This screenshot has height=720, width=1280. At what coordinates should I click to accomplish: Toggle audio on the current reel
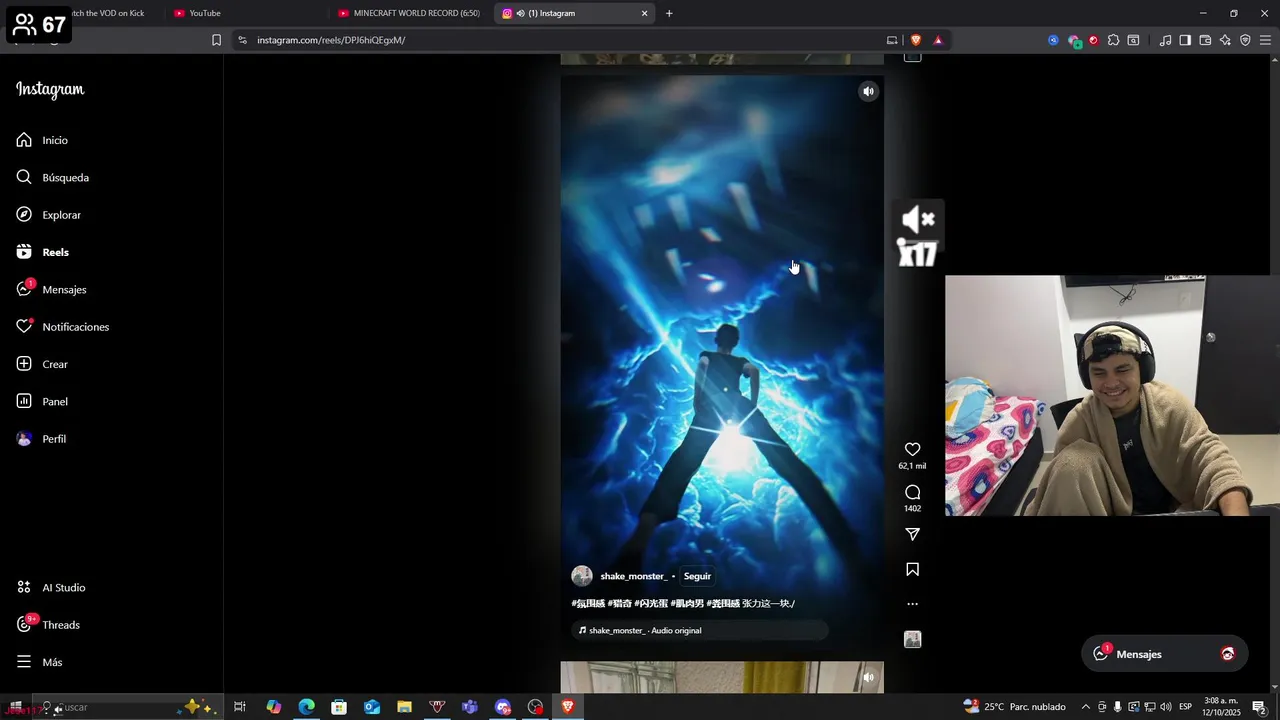pos(868,91)
